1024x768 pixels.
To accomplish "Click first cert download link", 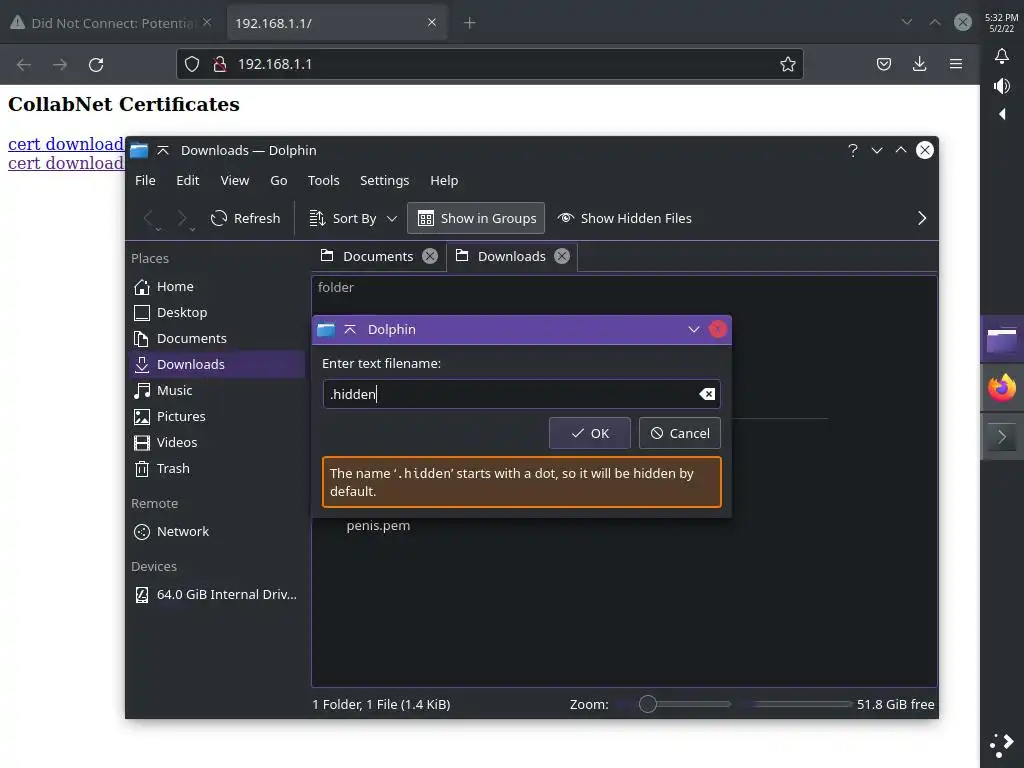I will tap(65, 144).
